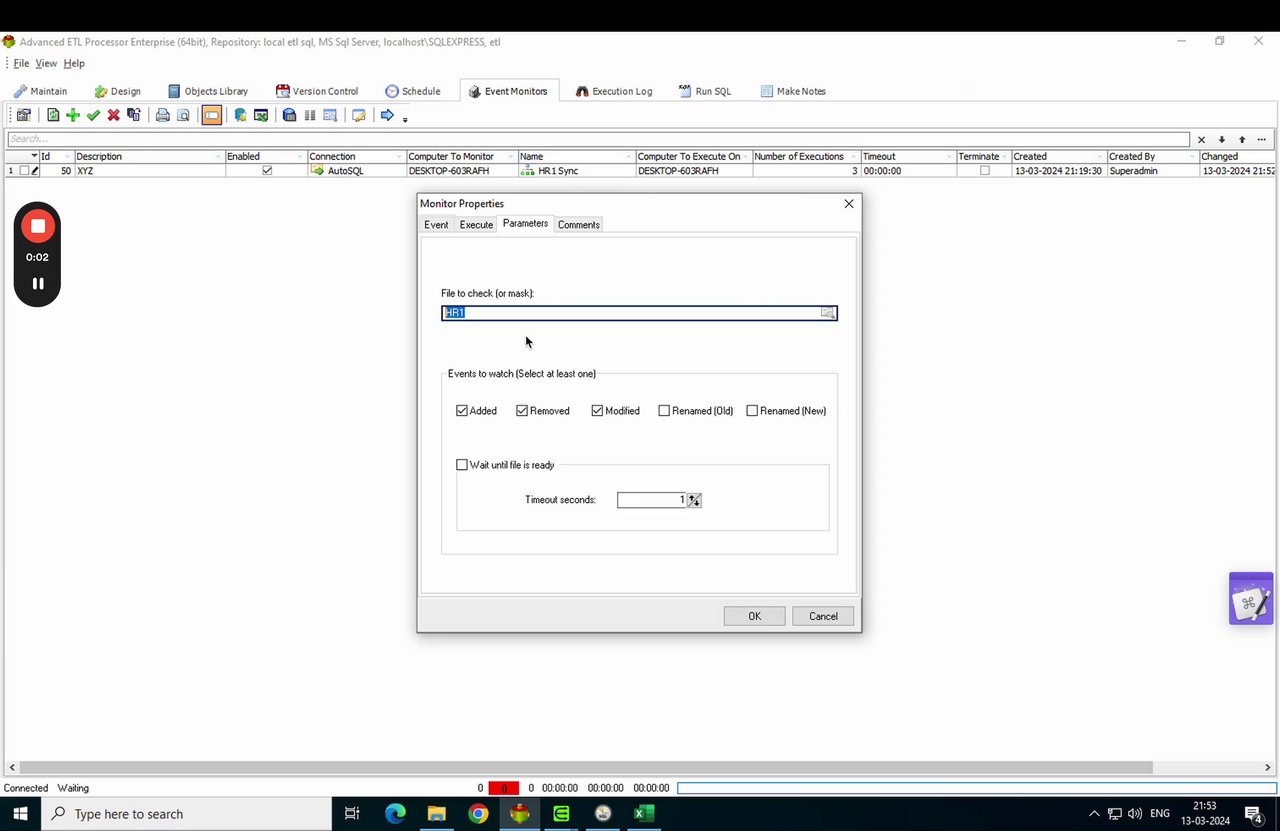Open the Number of Executions filter dropdown
Screen dimensions: 1280x831
click(853, 157)
